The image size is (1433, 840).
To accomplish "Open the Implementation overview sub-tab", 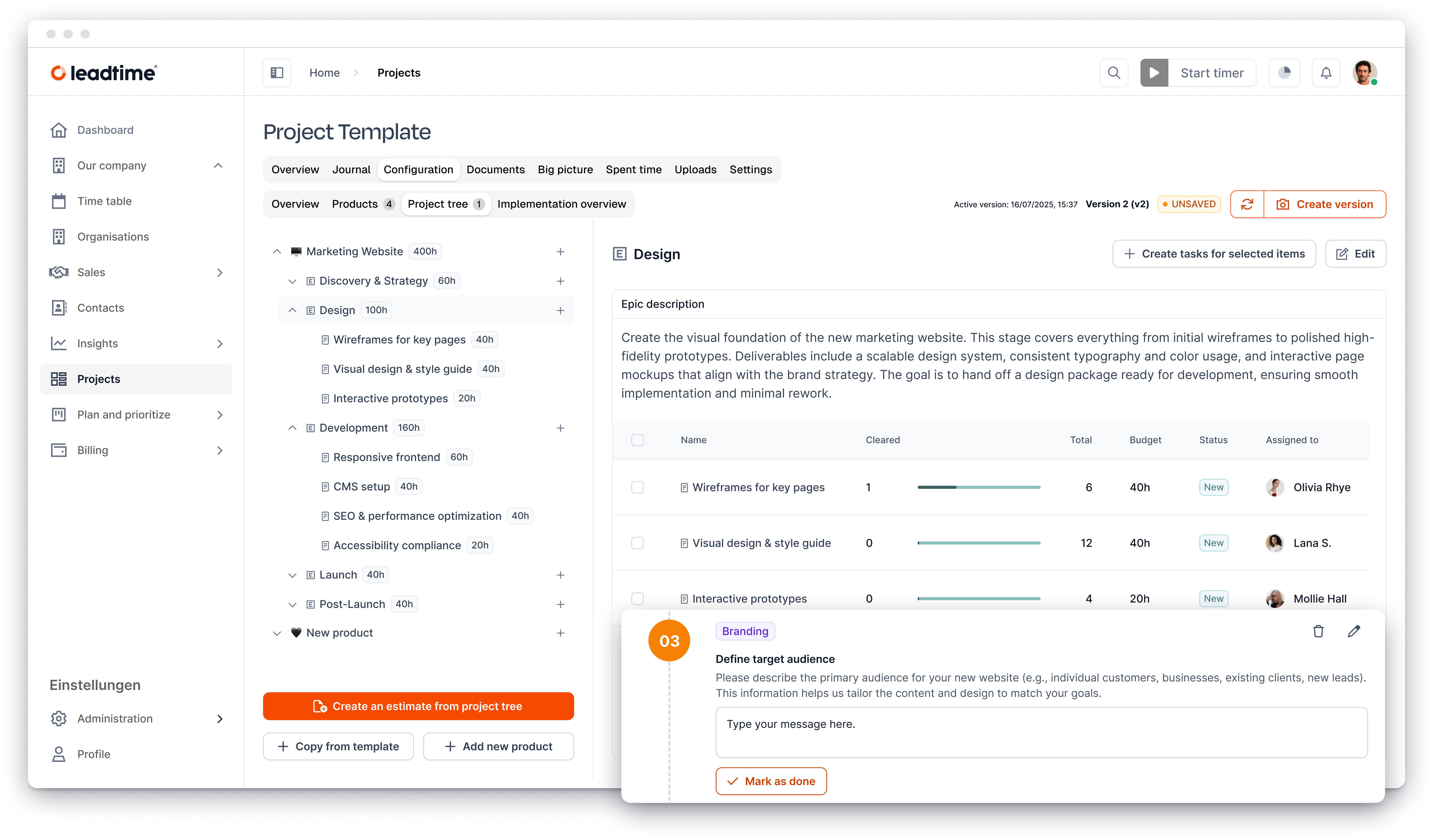I will click(561, 204).
